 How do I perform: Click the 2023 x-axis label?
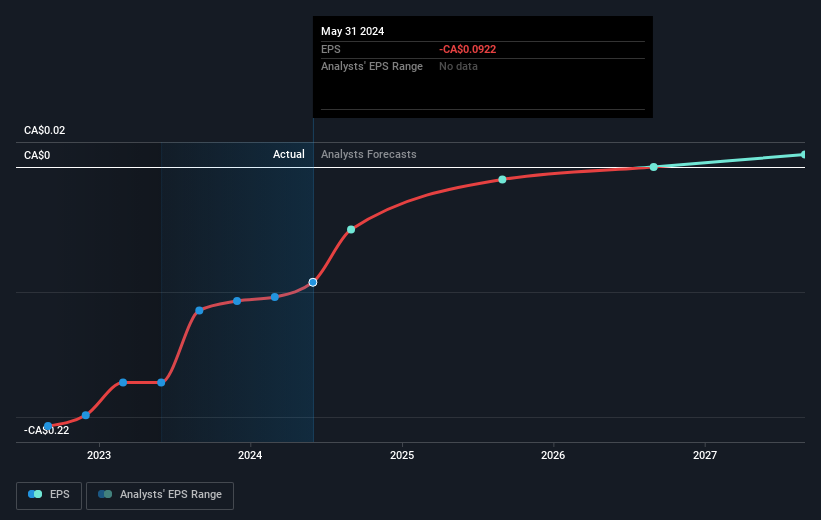[99, 455]
